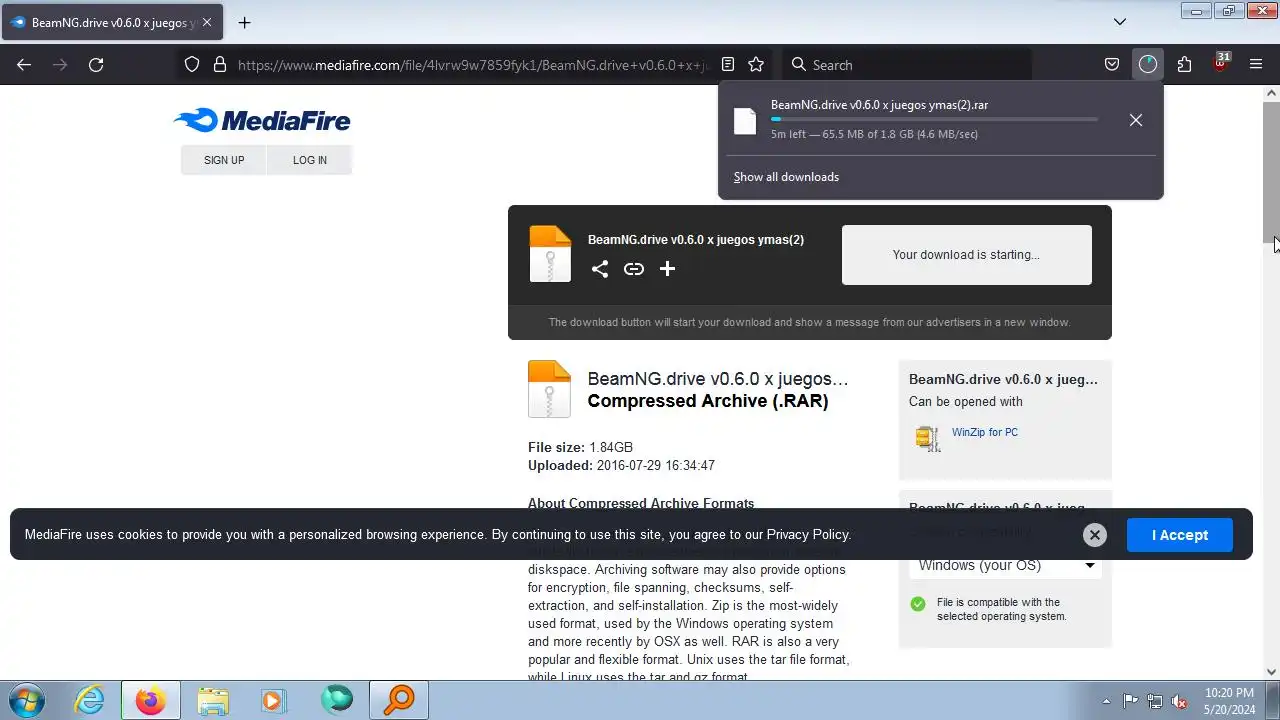1280x720 pixels.
Task: Click the share icon under the file name
Action: 600,269
